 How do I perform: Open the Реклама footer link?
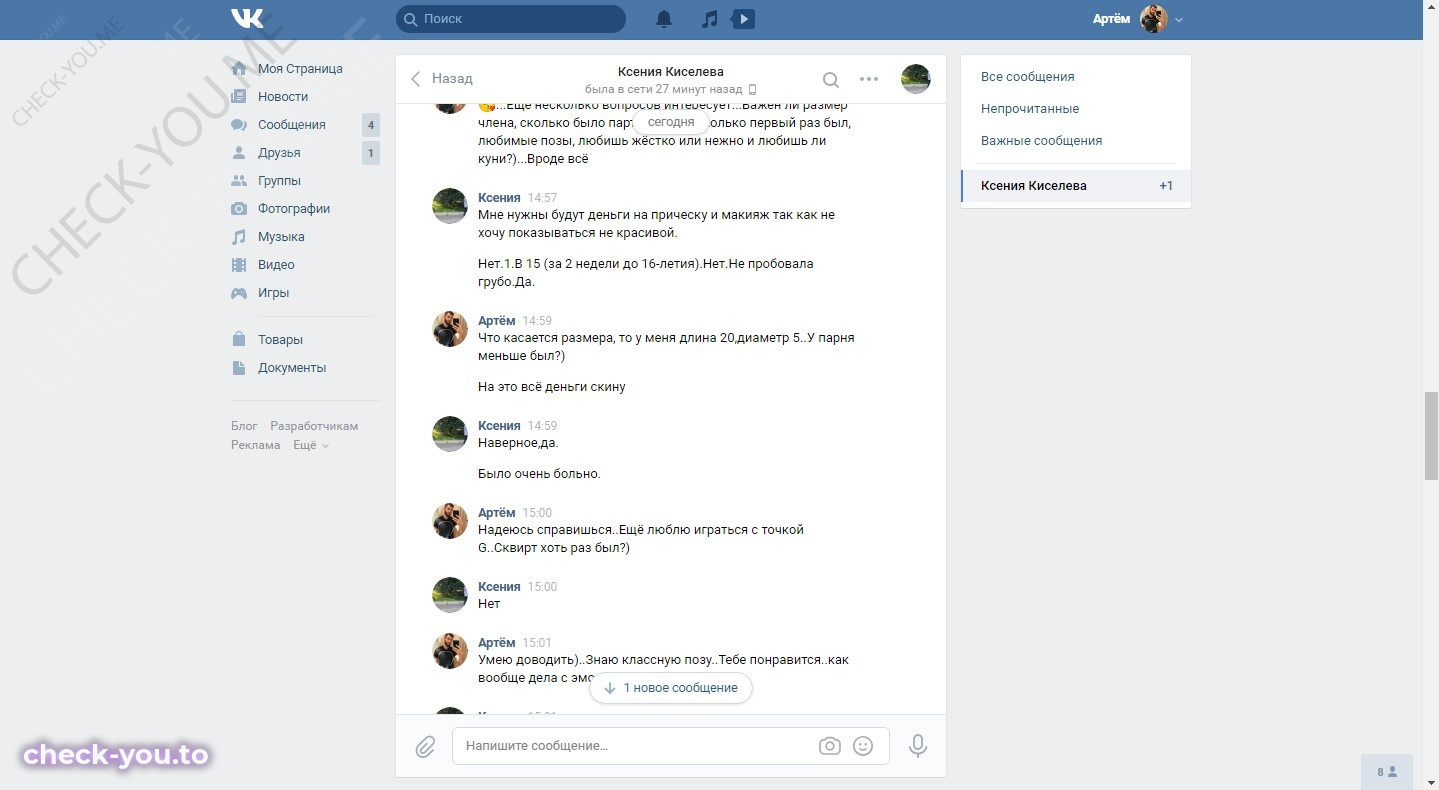click(x=256, y=445)
